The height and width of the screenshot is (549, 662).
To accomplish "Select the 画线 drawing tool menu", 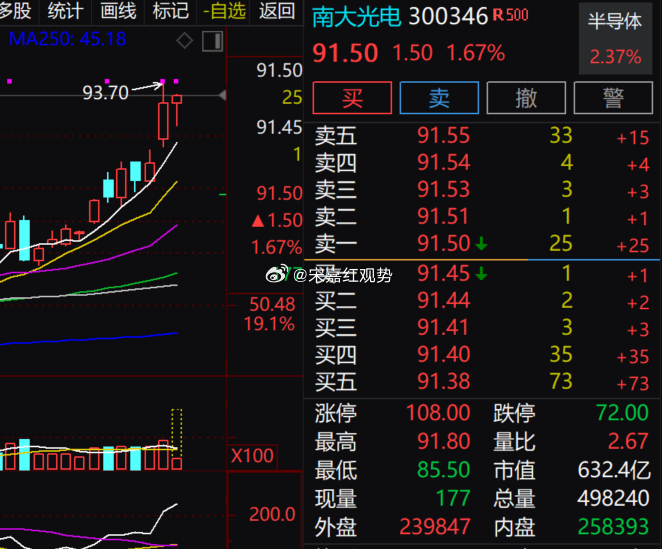I will click(118, 11).
